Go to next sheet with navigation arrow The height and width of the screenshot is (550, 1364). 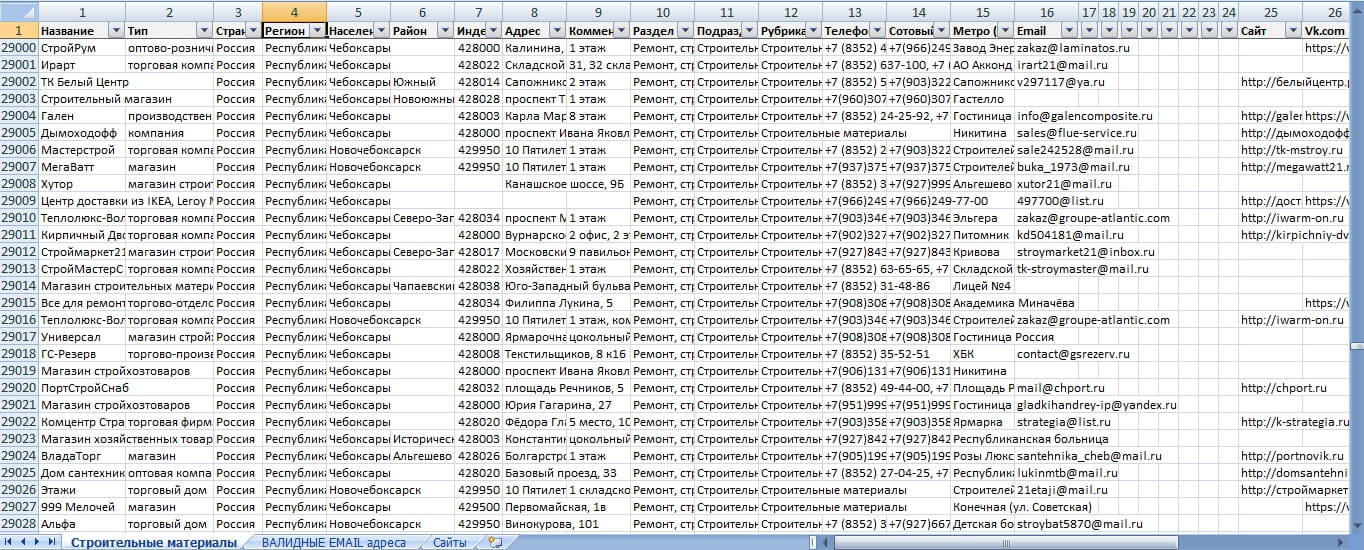(x=38, y=541)
